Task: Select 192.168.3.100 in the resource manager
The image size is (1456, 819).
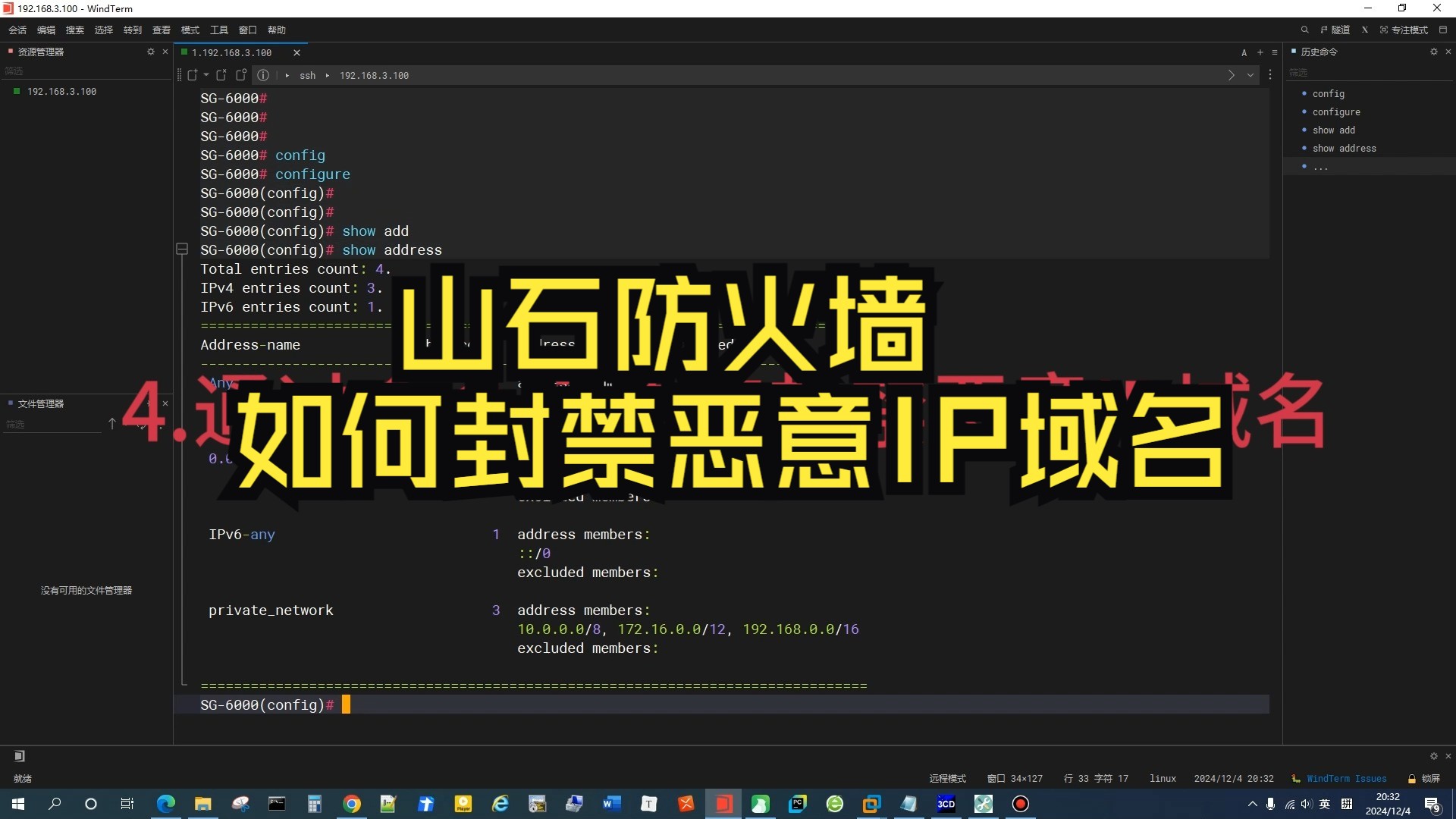Action: (61, 91)
